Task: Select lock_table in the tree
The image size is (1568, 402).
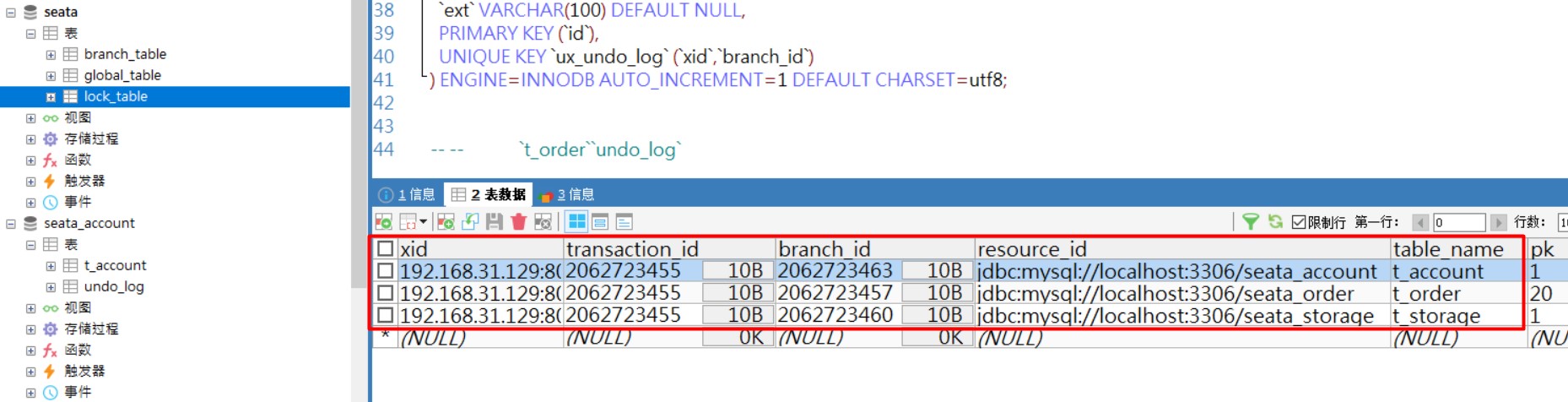Action: click(116, 96)
